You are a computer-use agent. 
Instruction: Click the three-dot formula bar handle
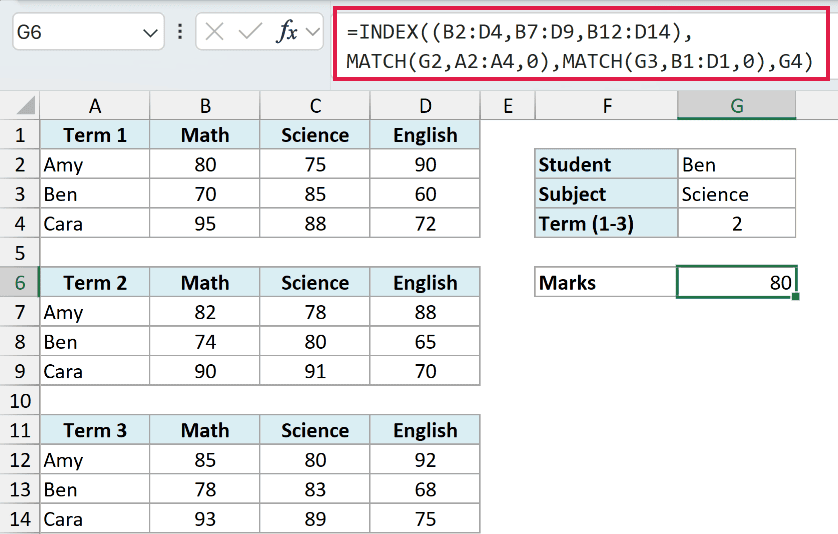pyautogui.click(x=180, y=32)
